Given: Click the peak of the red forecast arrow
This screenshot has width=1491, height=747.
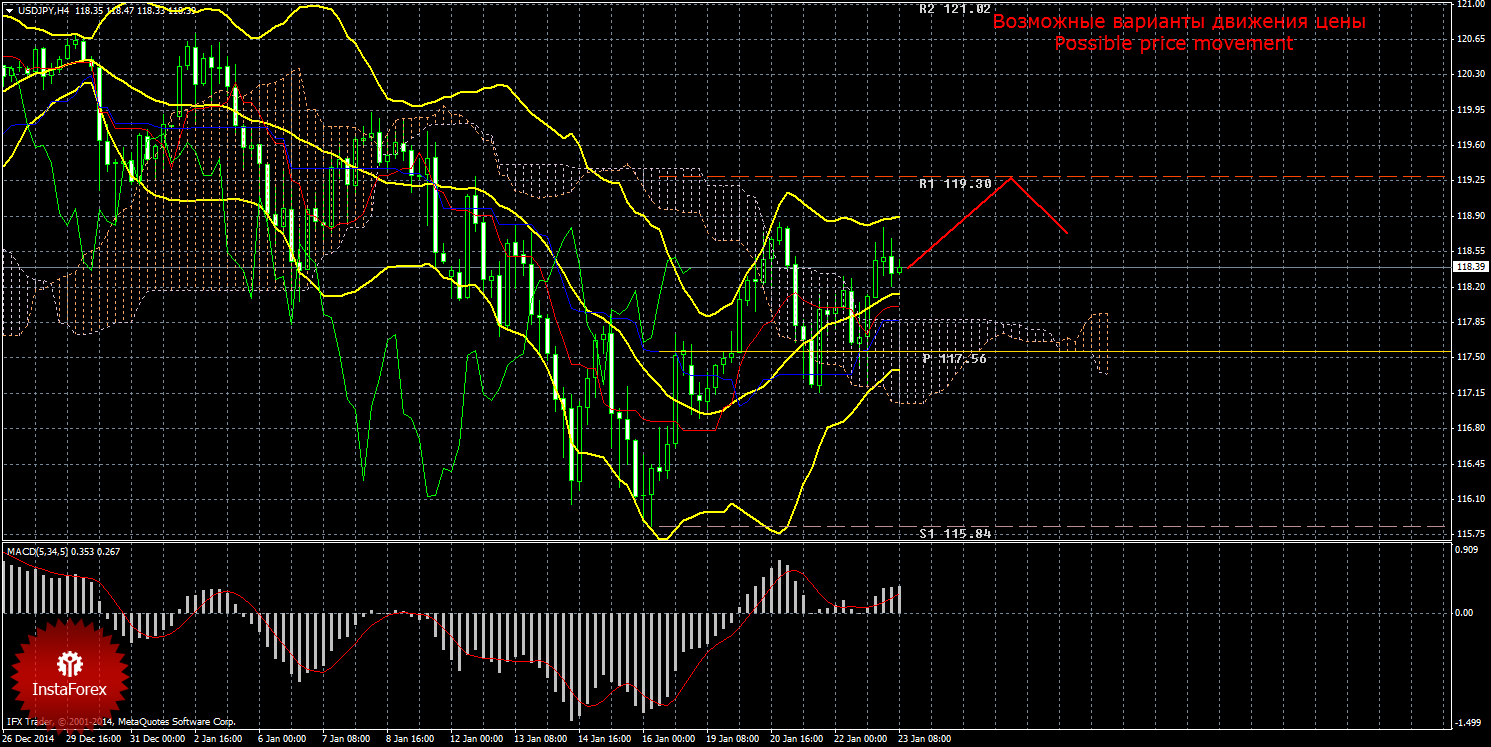Looking at the screenshot, I should point(1012,178).
